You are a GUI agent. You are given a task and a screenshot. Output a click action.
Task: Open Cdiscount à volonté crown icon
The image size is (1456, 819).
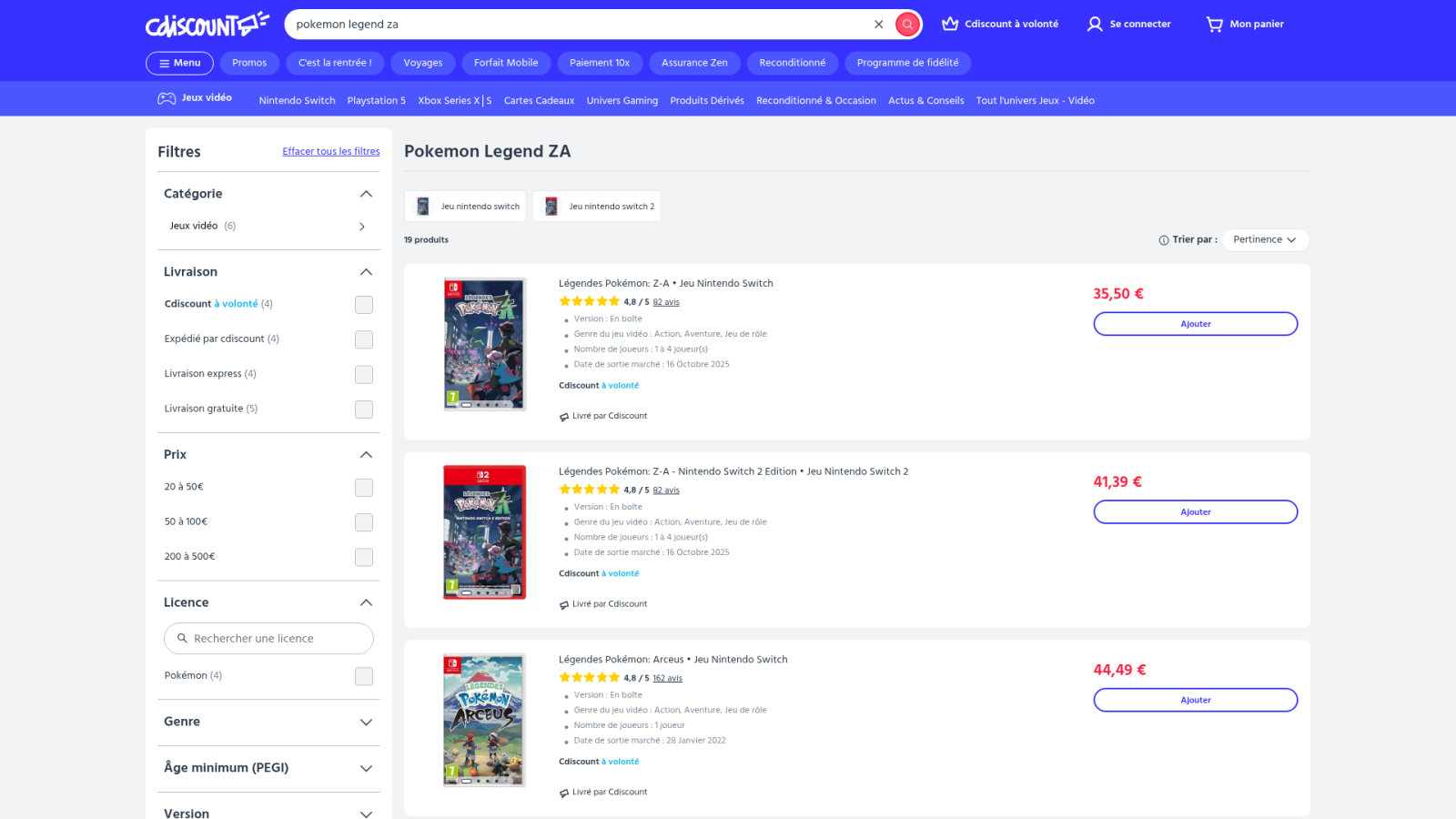point(950,25)
